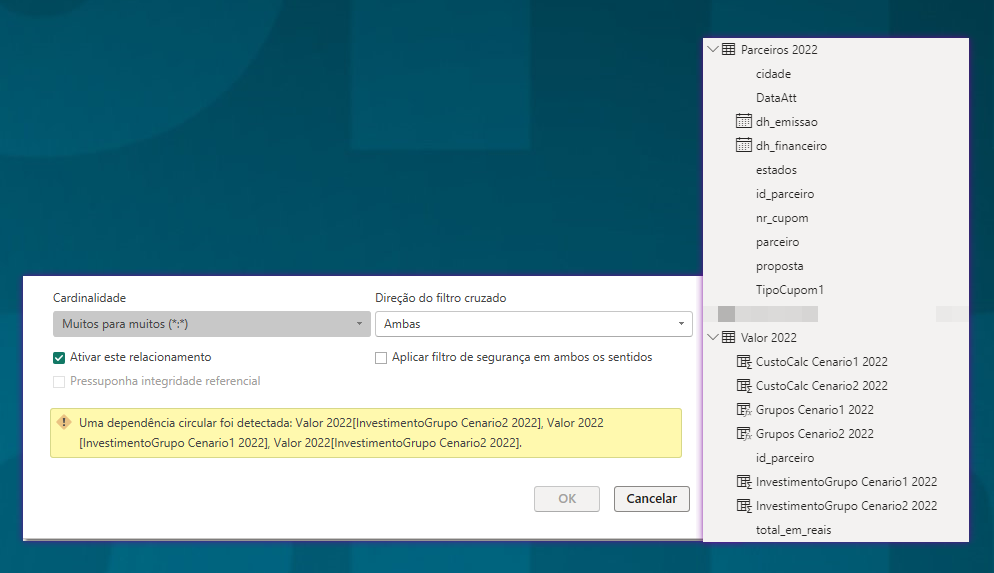Screen dimensions: 994x573
Task: Select the dh_emissao field
Action: (x=787, y=122)
